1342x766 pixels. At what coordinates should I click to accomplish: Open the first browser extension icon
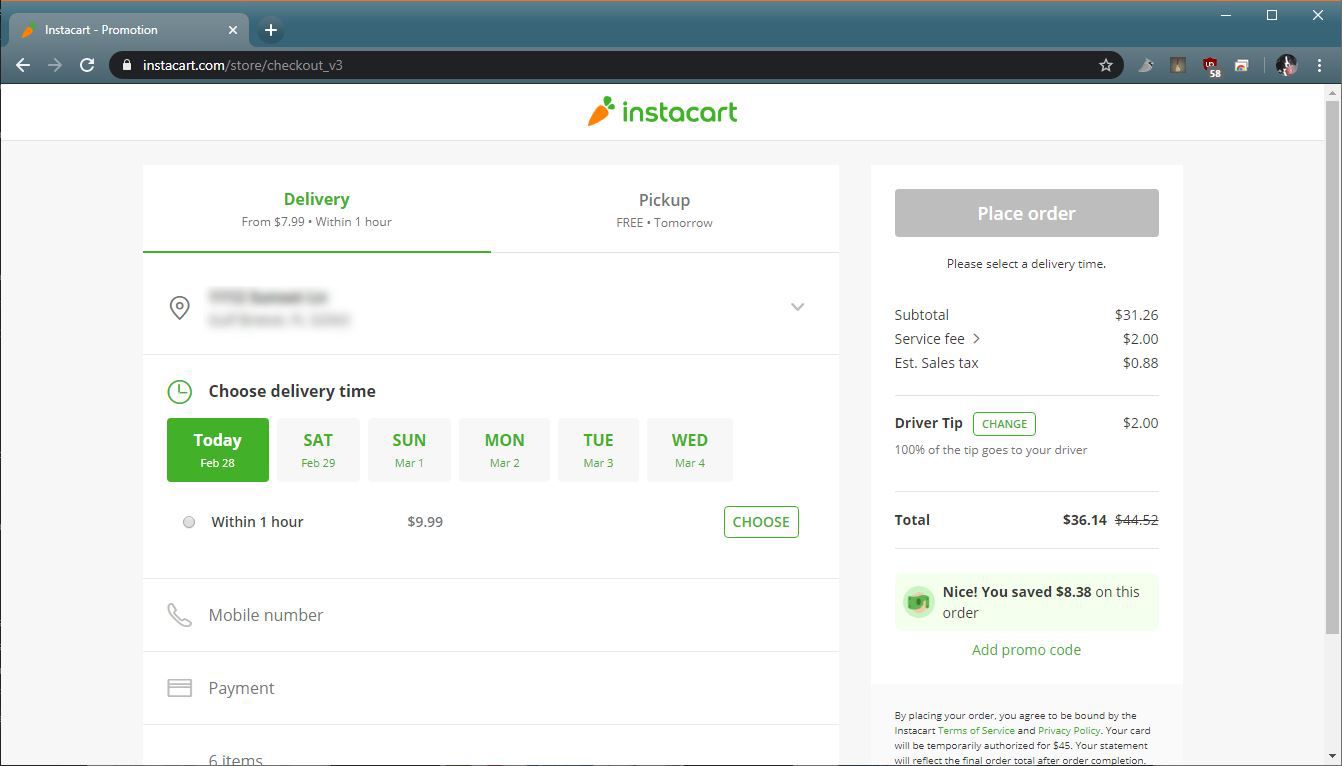coord(1146,65)
